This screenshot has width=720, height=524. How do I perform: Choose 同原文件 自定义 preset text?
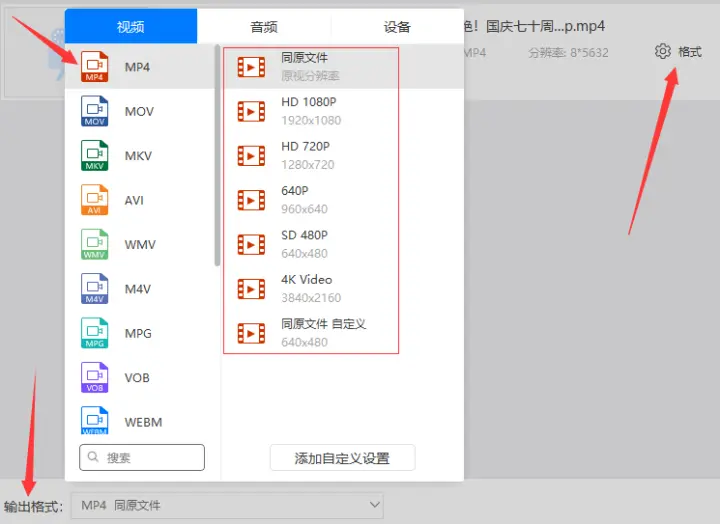tap(324, 324)
